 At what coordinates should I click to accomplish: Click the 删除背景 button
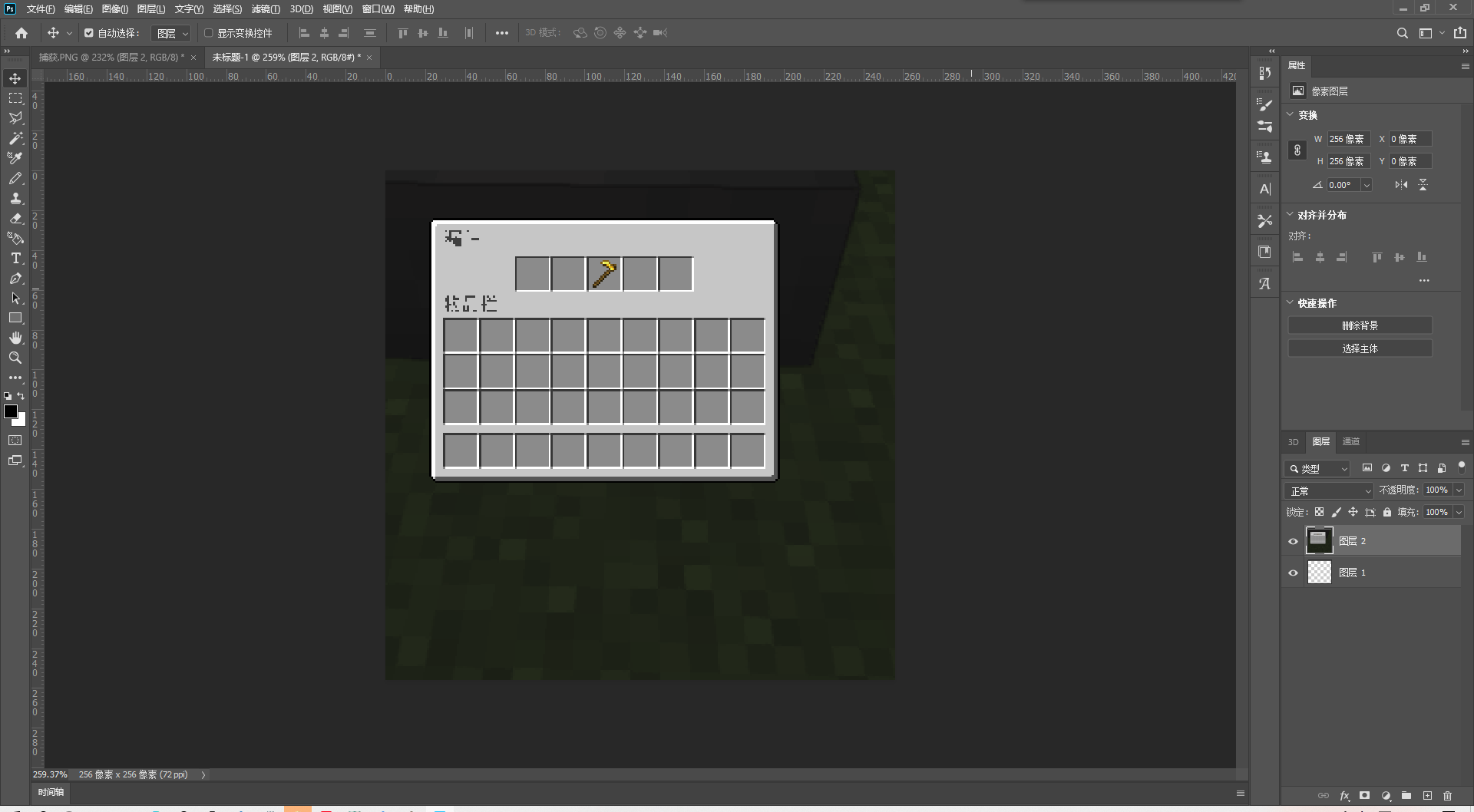1360,325
